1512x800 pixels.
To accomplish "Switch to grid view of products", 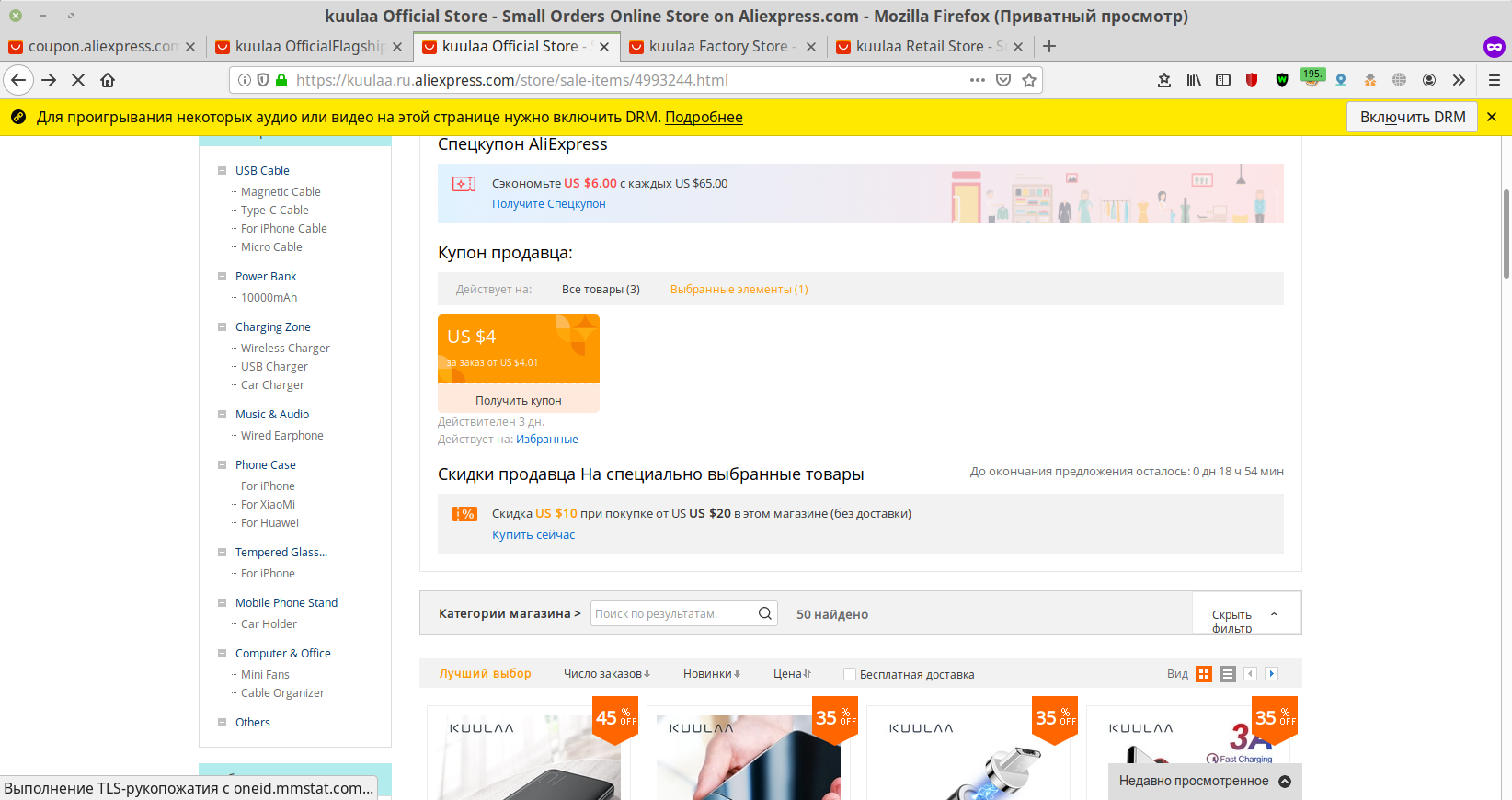I will tap(1204, 674).
